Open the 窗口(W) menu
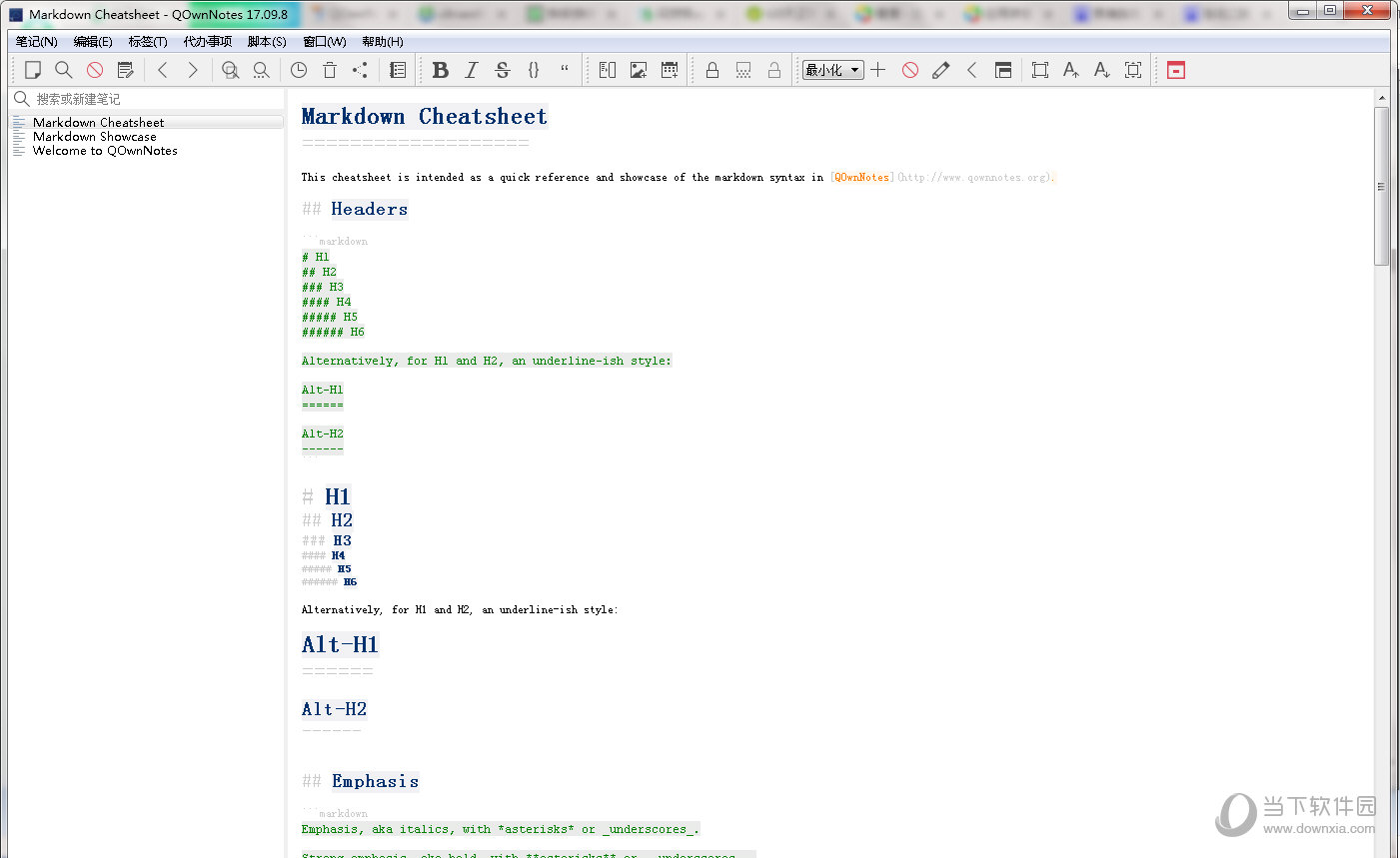This screenshot has height=858, width=1400. [x=325, y=41]
